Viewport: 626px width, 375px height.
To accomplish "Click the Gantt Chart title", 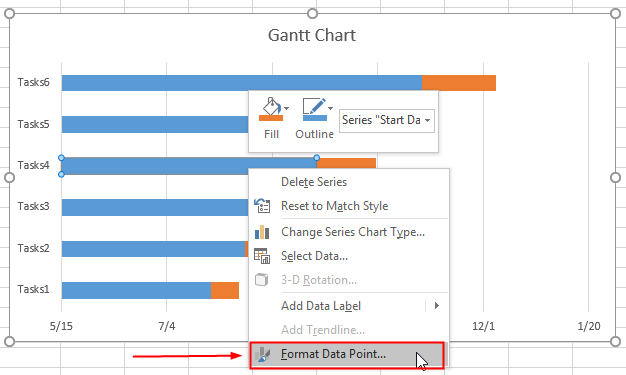I will (312, 35).
